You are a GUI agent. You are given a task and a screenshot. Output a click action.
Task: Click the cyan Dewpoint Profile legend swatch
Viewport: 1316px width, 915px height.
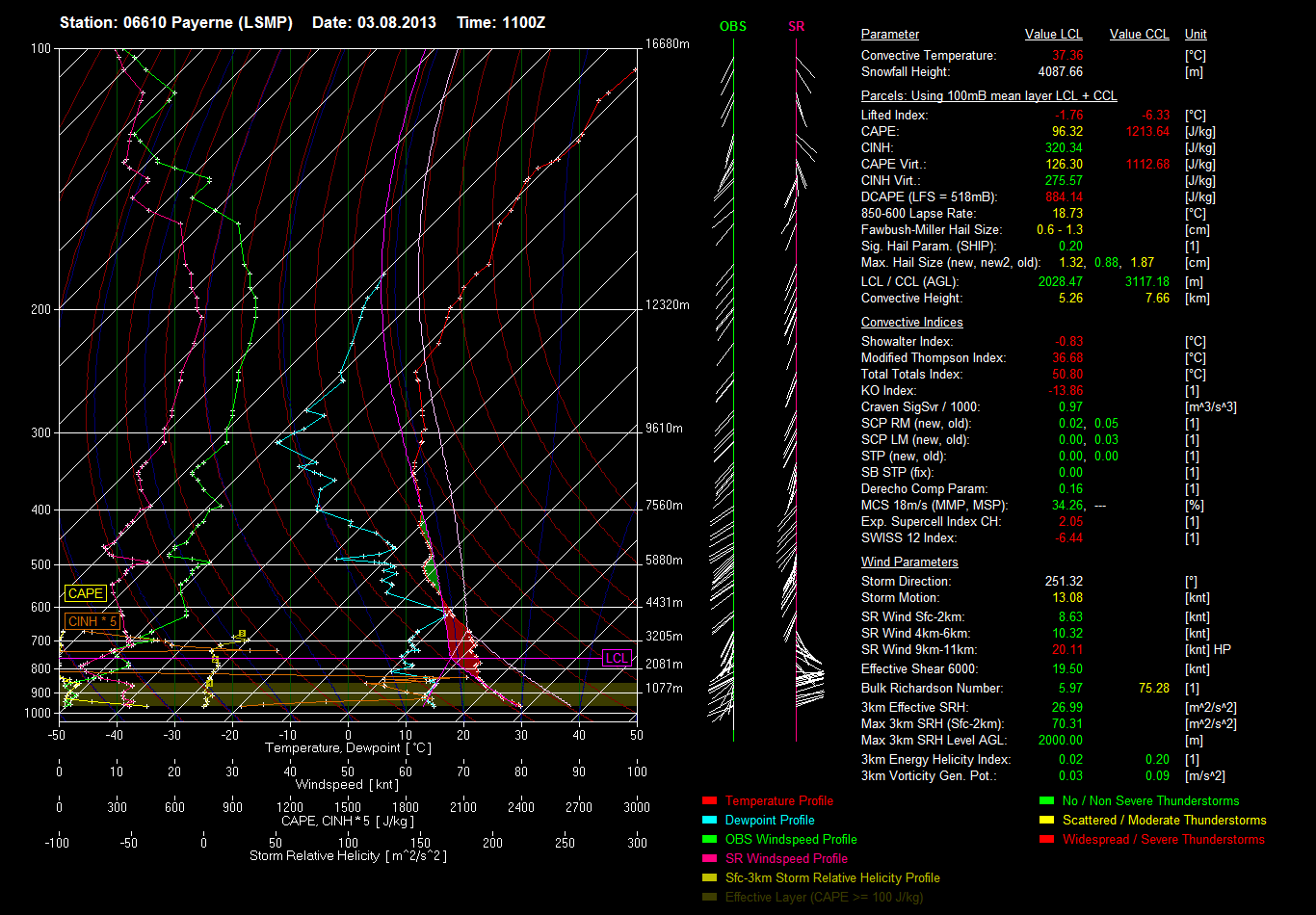(x=709, y=820)
